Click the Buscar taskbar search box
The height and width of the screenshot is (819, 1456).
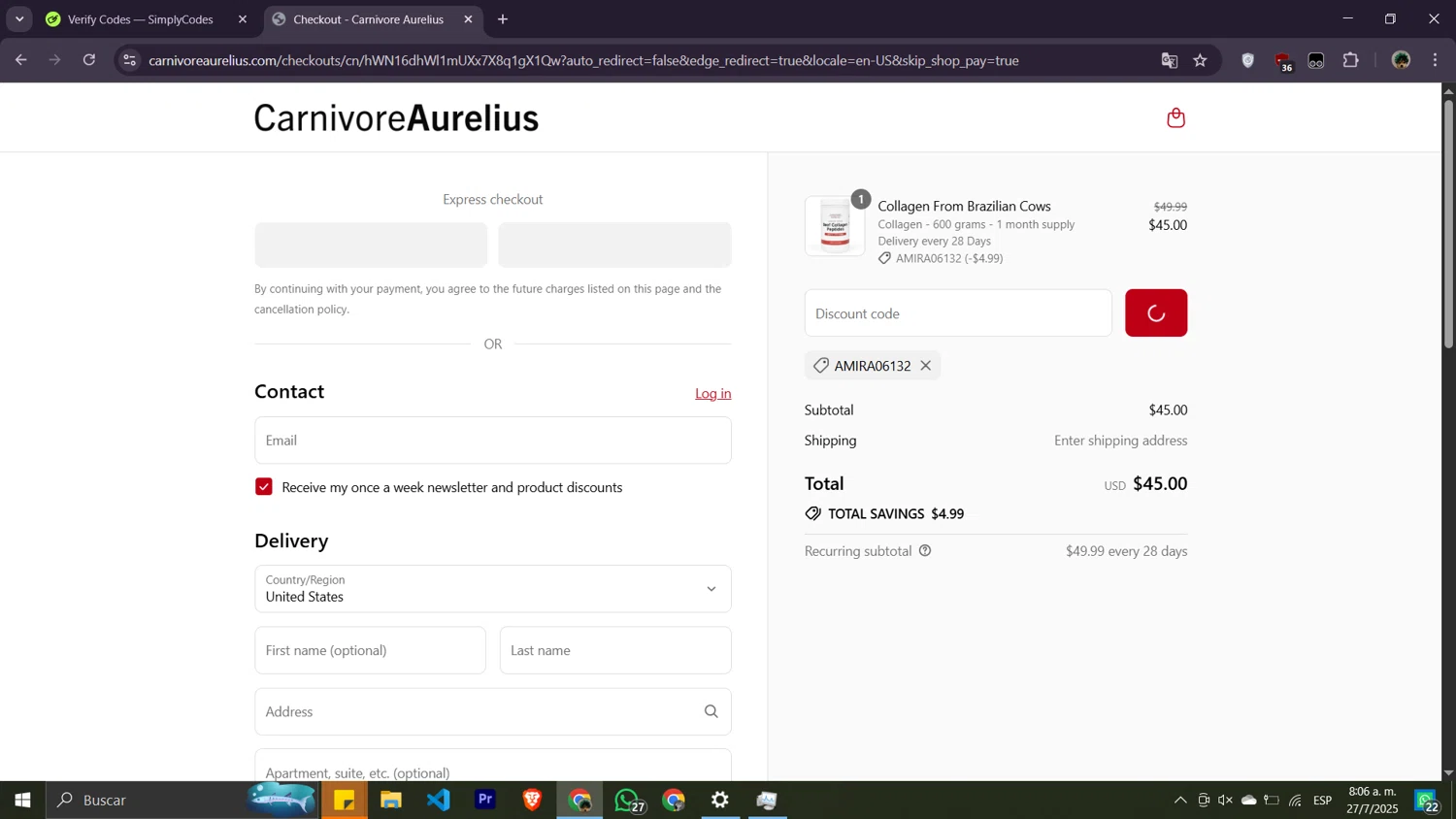pos(182,801)
